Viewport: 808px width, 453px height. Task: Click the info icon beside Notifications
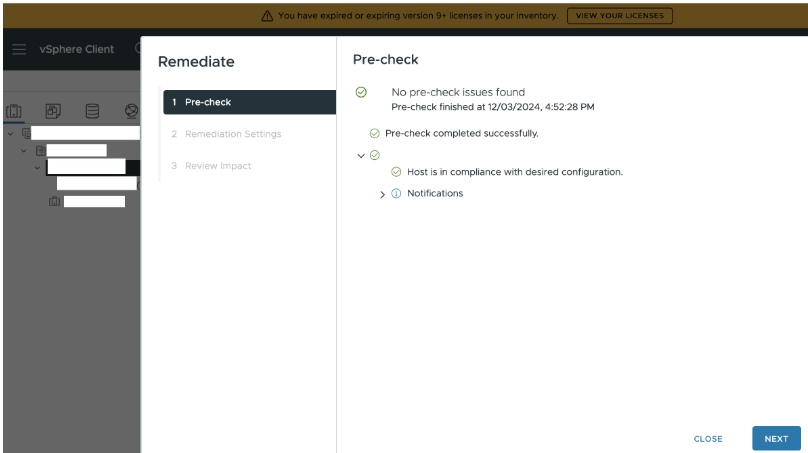[x=396, y=193]
